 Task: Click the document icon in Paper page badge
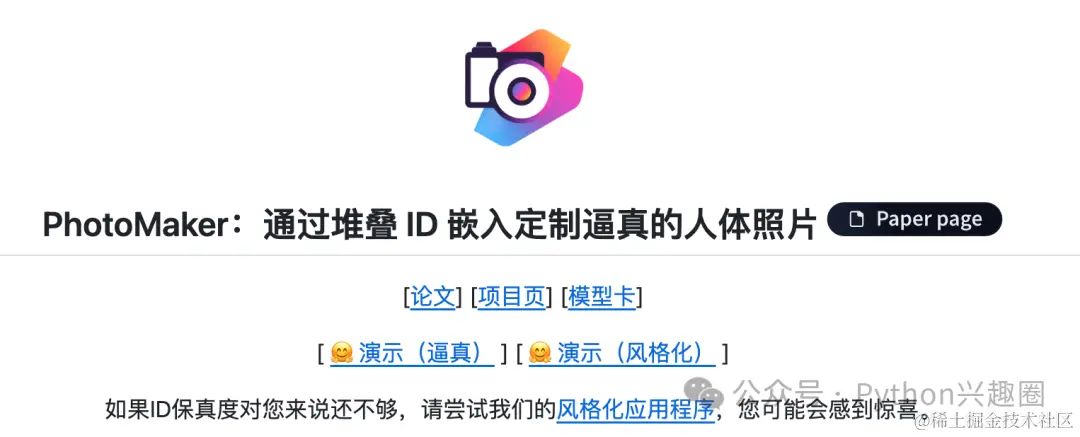point(855,220)
